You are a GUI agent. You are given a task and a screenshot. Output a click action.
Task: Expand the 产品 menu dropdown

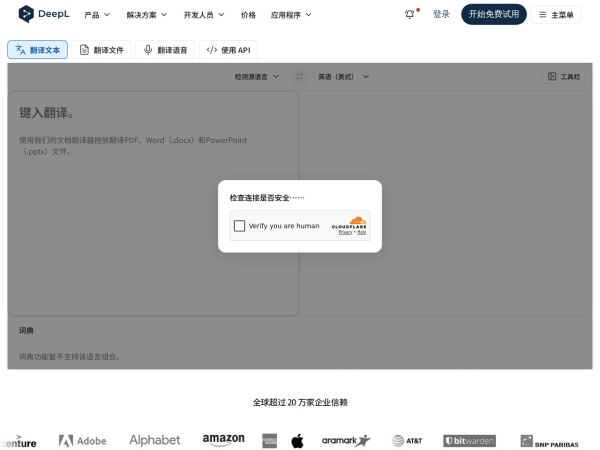[97, 15]
